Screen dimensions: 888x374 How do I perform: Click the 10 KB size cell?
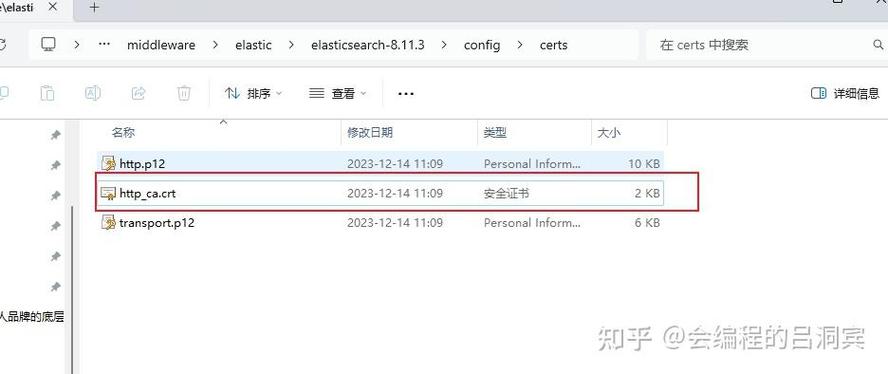pyautogui.click(x=644, y=164)
